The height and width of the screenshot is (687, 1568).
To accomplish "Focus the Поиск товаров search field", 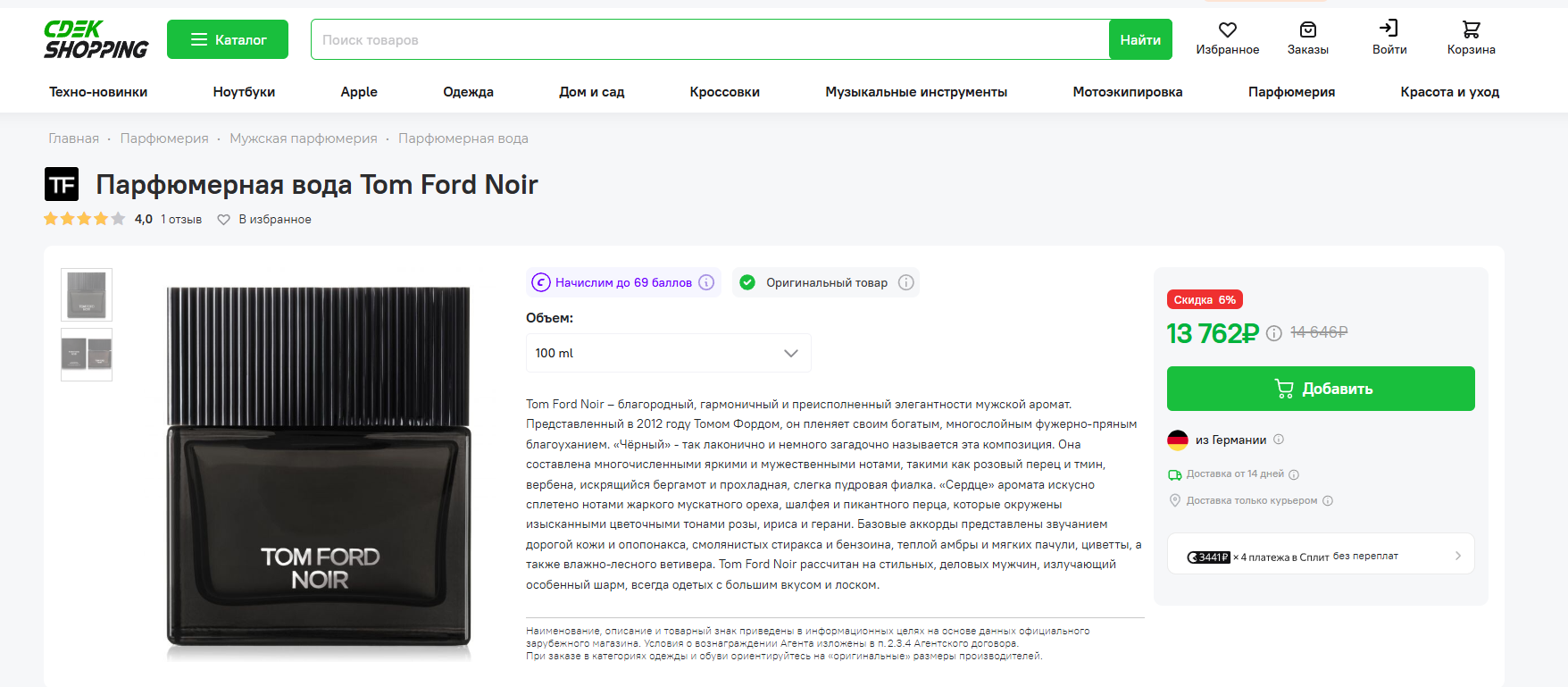I will coord(710,39).
